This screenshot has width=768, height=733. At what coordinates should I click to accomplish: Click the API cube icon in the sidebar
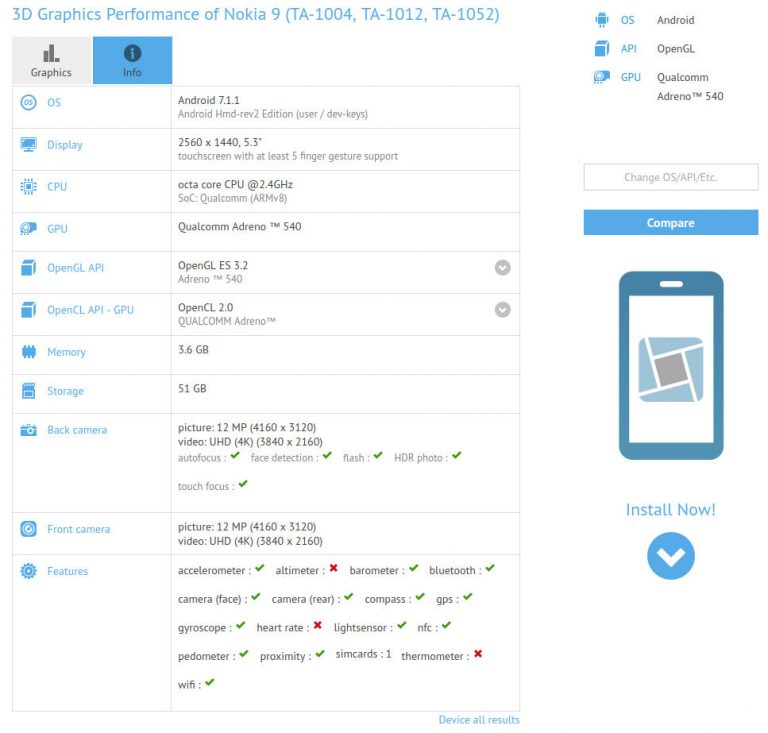coord(601,48)
